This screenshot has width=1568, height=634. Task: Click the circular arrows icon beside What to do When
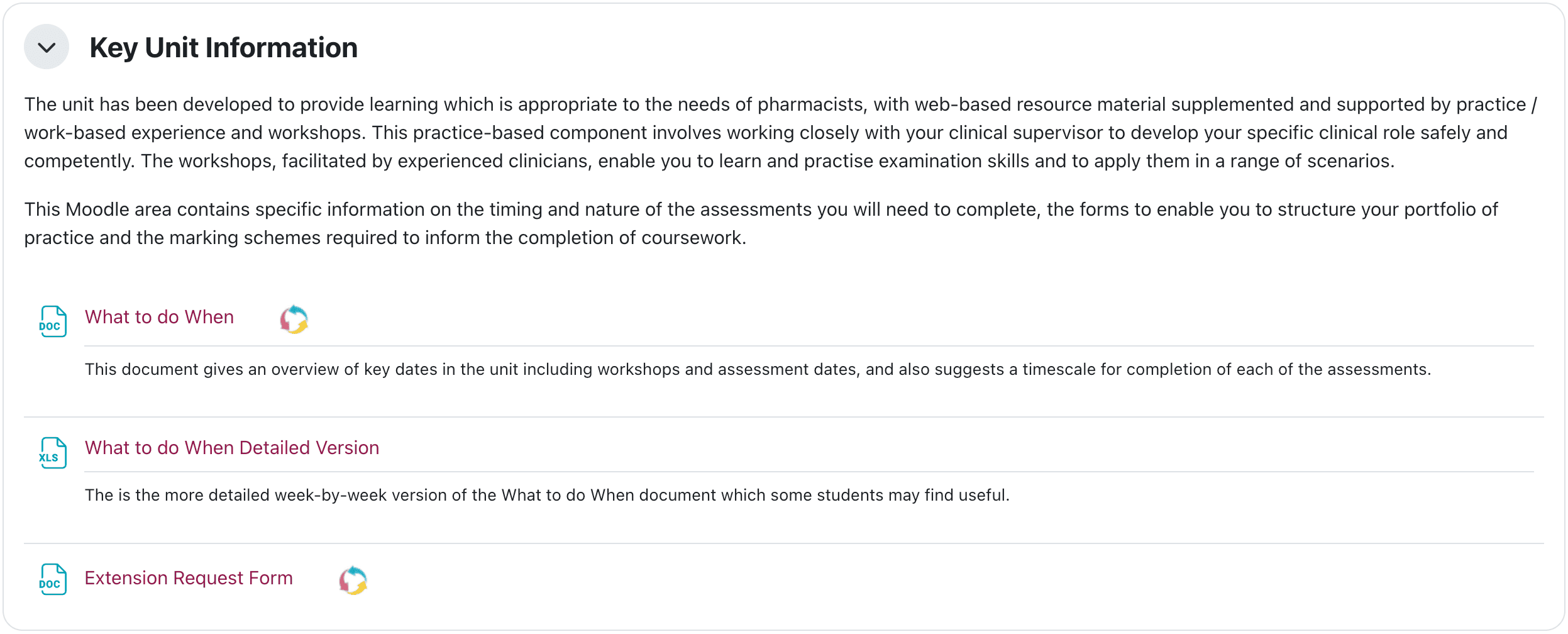pyautogui.click(x=294, y=320)
